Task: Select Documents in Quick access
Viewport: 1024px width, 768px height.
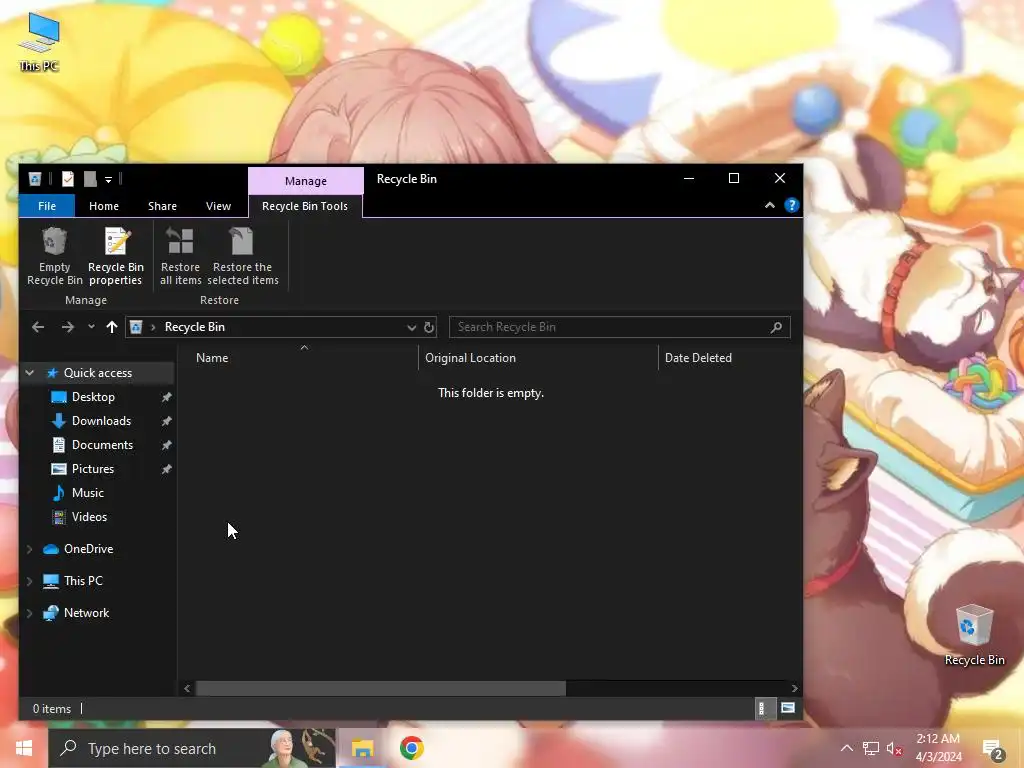Action: click(103, 445)
